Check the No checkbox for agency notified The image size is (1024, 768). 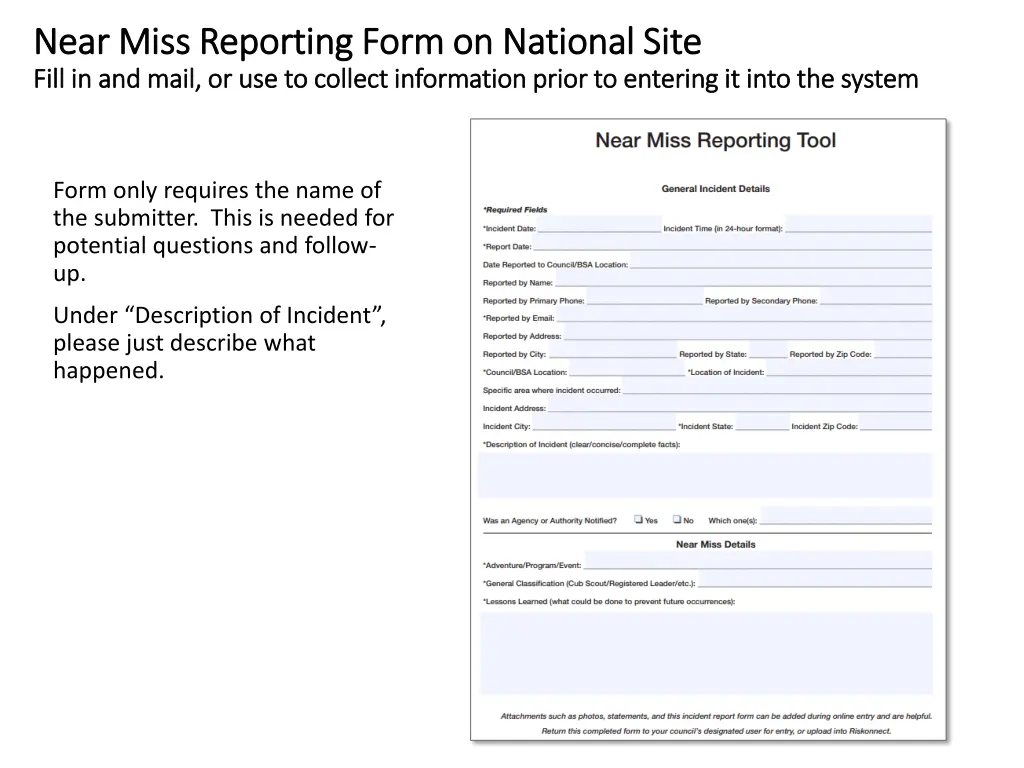(676, 520)
